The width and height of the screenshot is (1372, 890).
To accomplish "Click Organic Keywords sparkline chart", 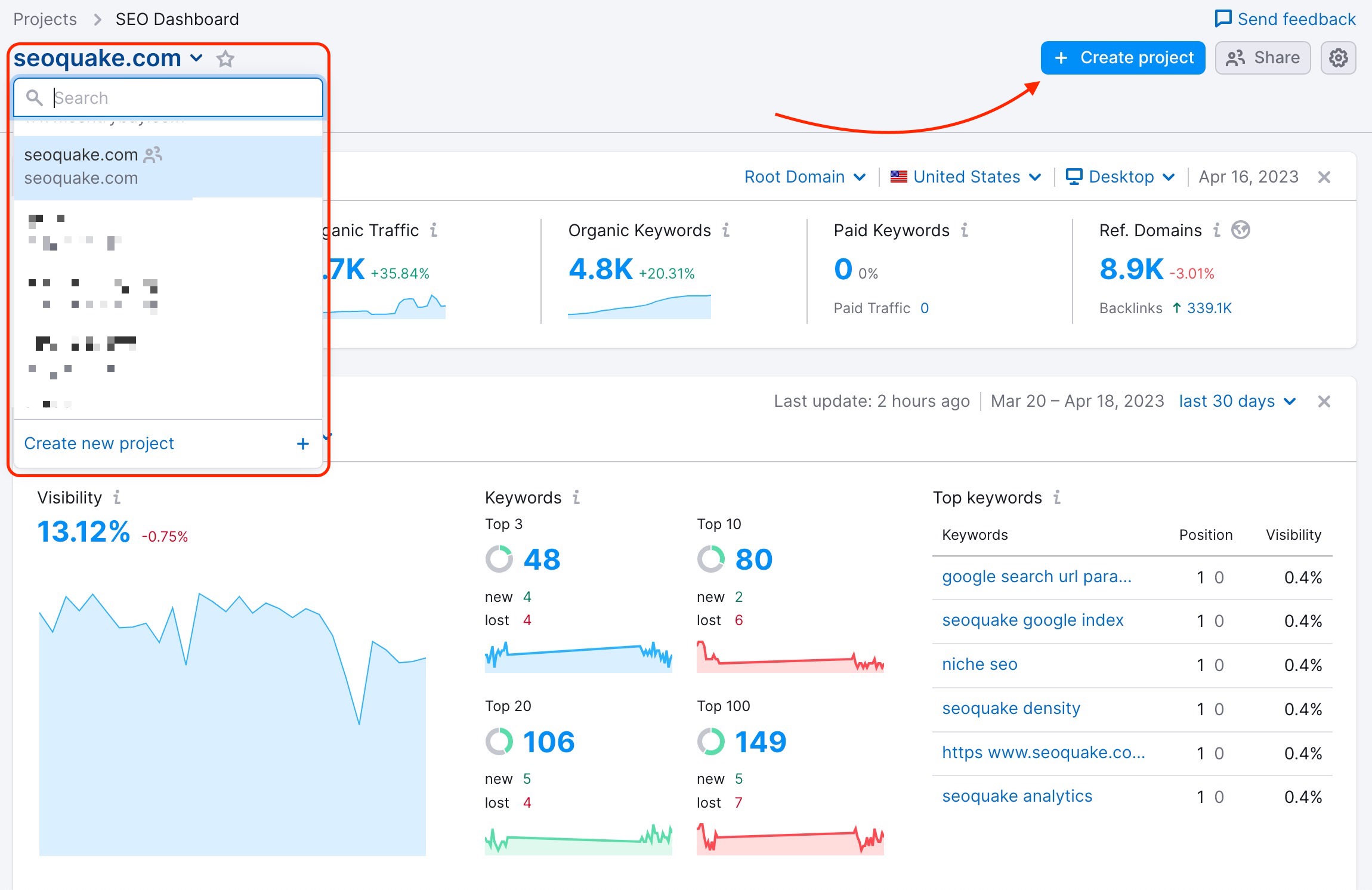I will tap(639, 306).
